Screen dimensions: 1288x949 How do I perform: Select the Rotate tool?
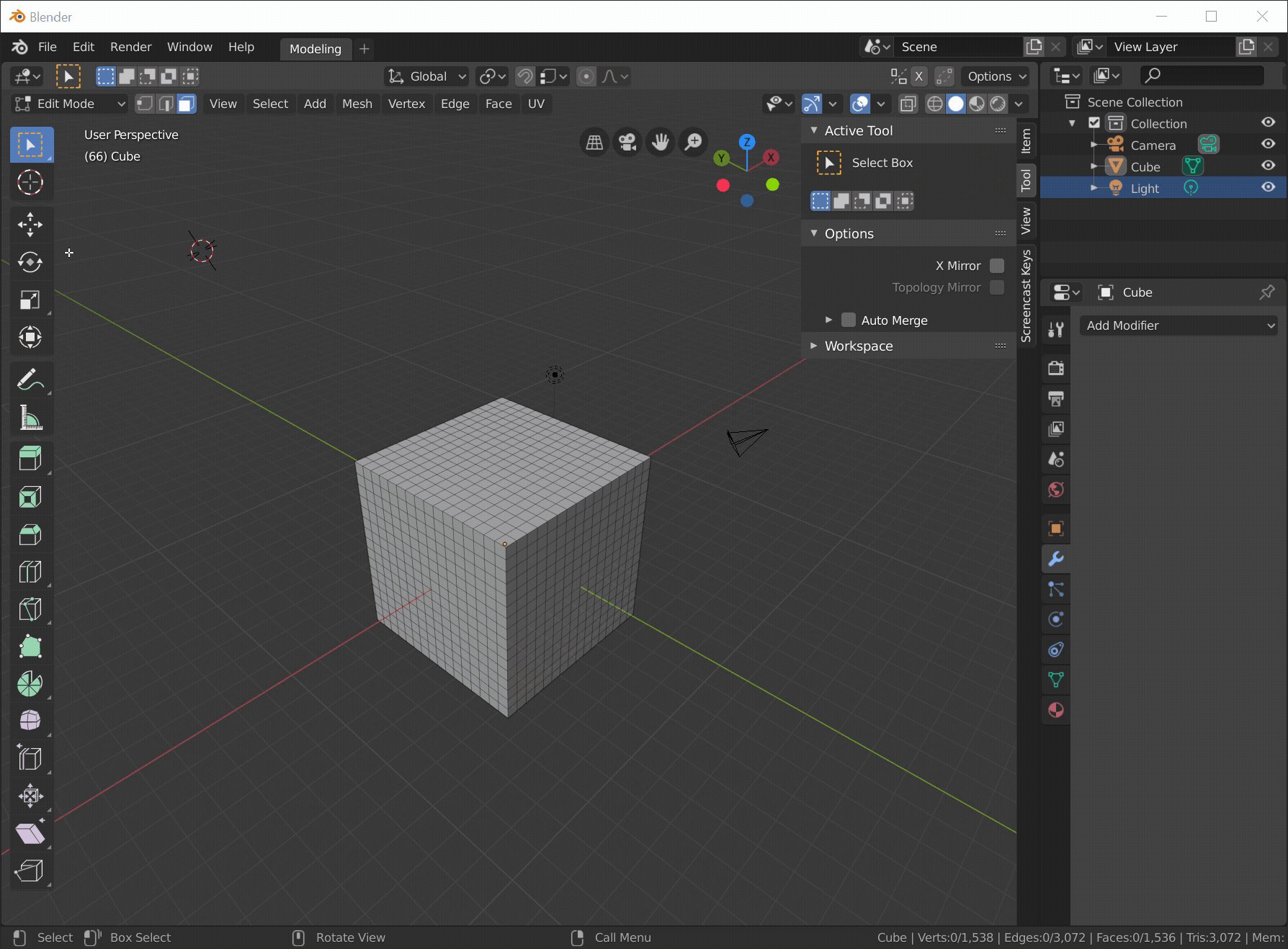[31, 262]
